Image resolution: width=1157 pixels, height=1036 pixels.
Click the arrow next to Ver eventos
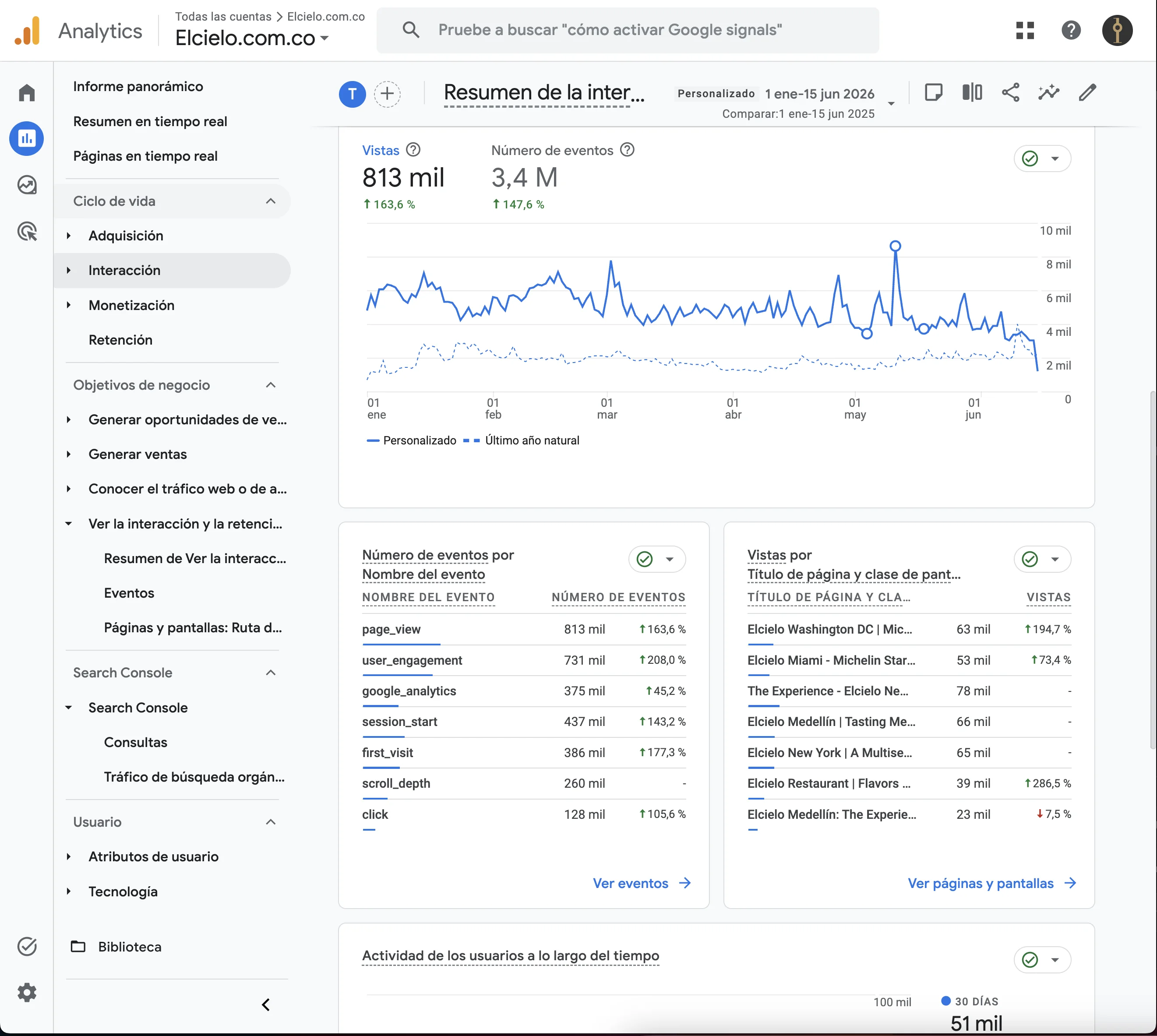685,883
